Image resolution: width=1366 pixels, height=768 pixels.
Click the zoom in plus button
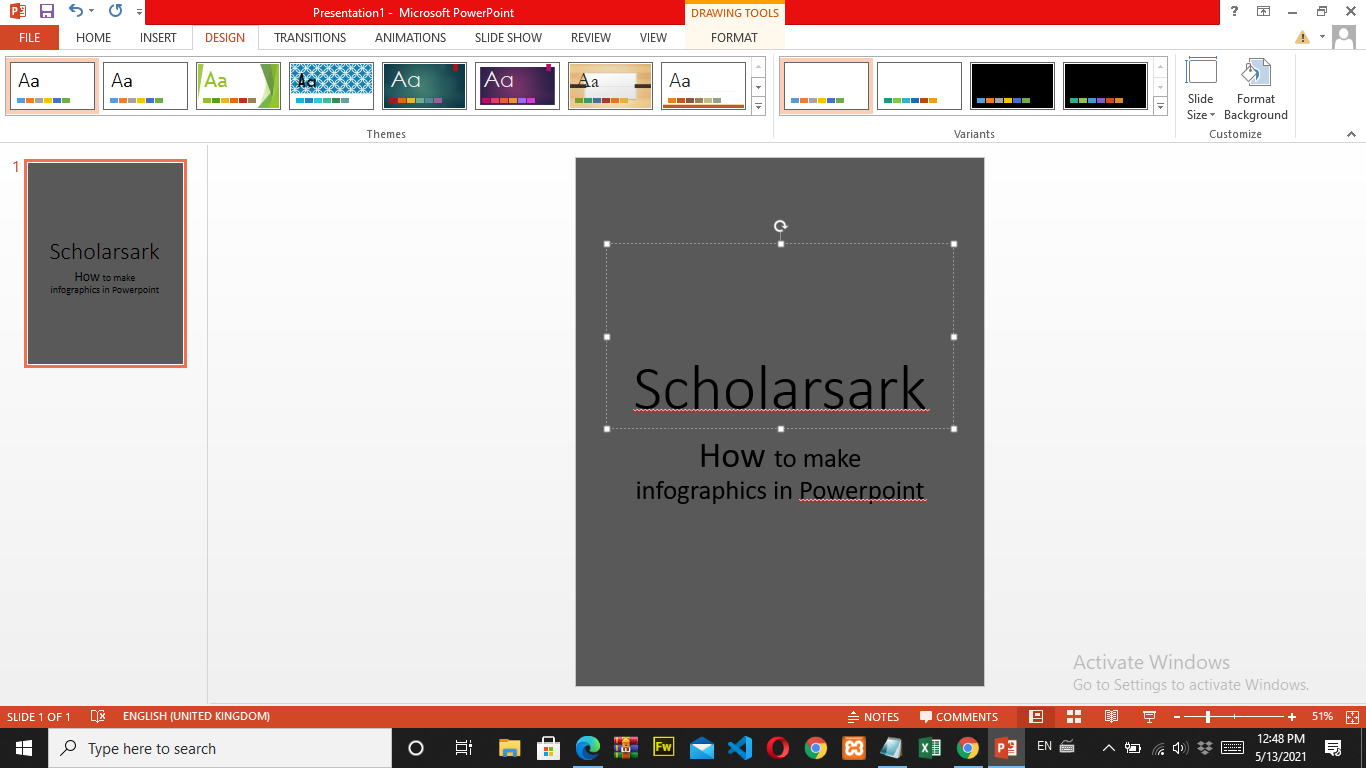(x=1292, y=717)
